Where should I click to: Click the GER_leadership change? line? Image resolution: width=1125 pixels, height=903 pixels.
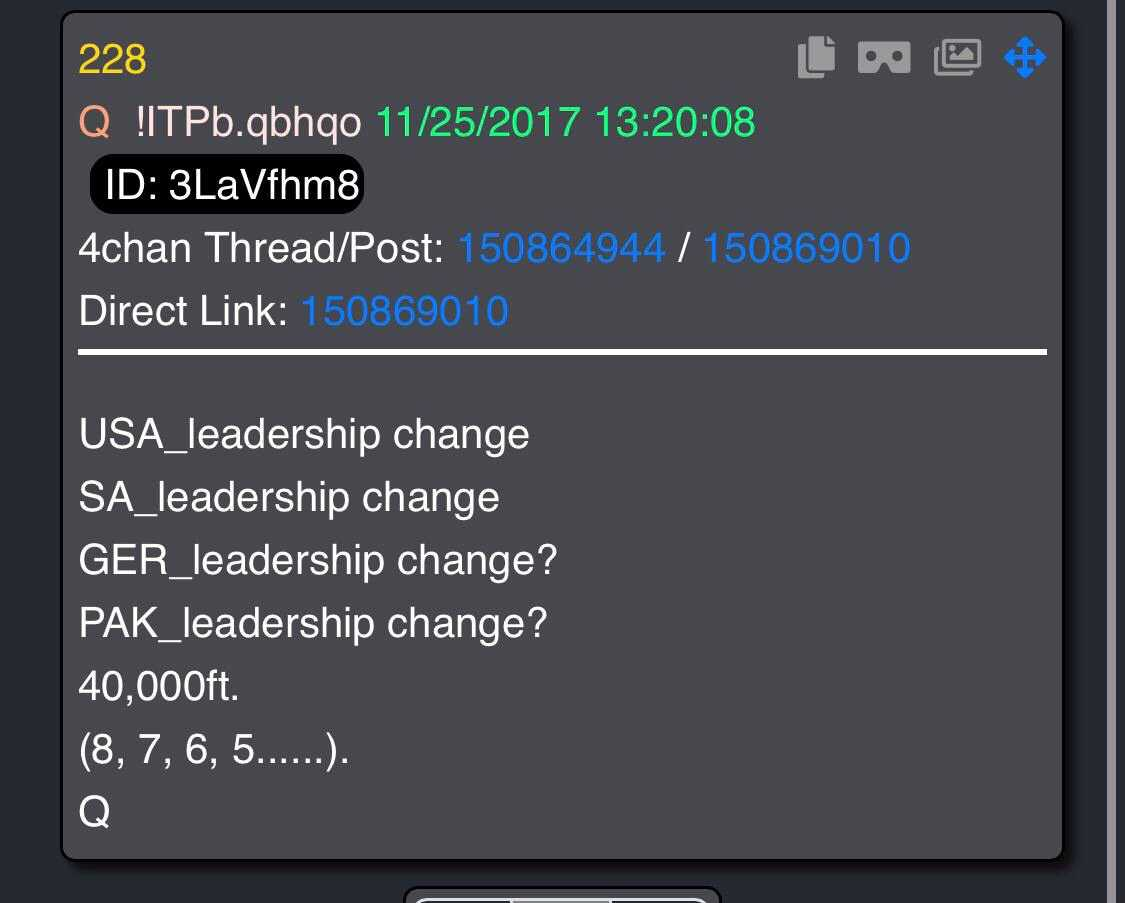[318, 560]
